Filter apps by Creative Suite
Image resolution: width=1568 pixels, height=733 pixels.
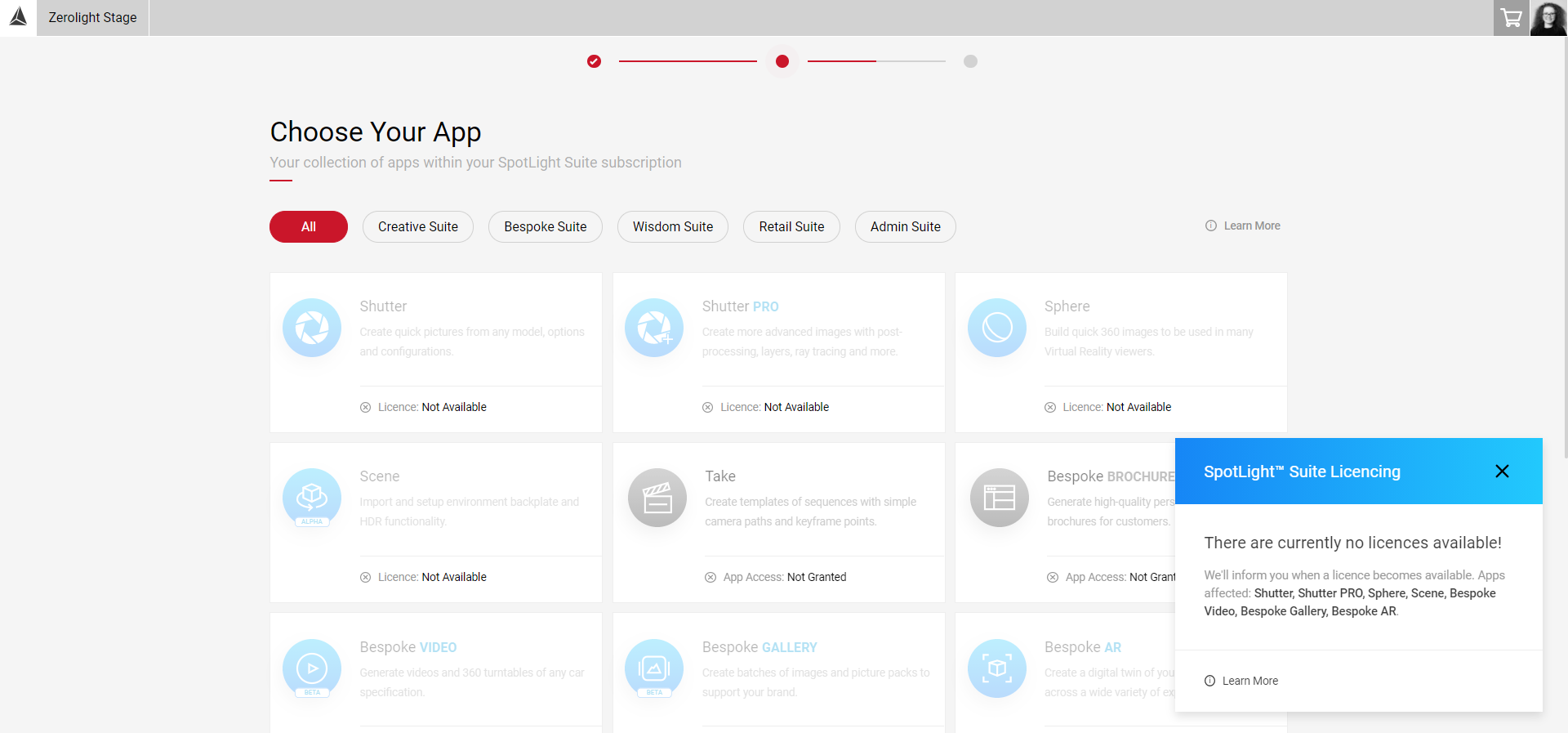click(x=418, y=226)
